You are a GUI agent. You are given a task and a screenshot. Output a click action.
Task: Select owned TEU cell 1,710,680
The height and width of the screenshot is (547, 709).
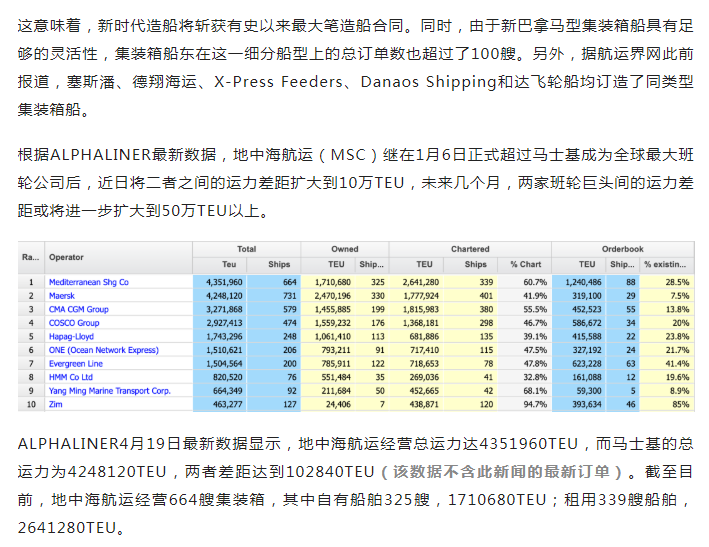[328, 282]
